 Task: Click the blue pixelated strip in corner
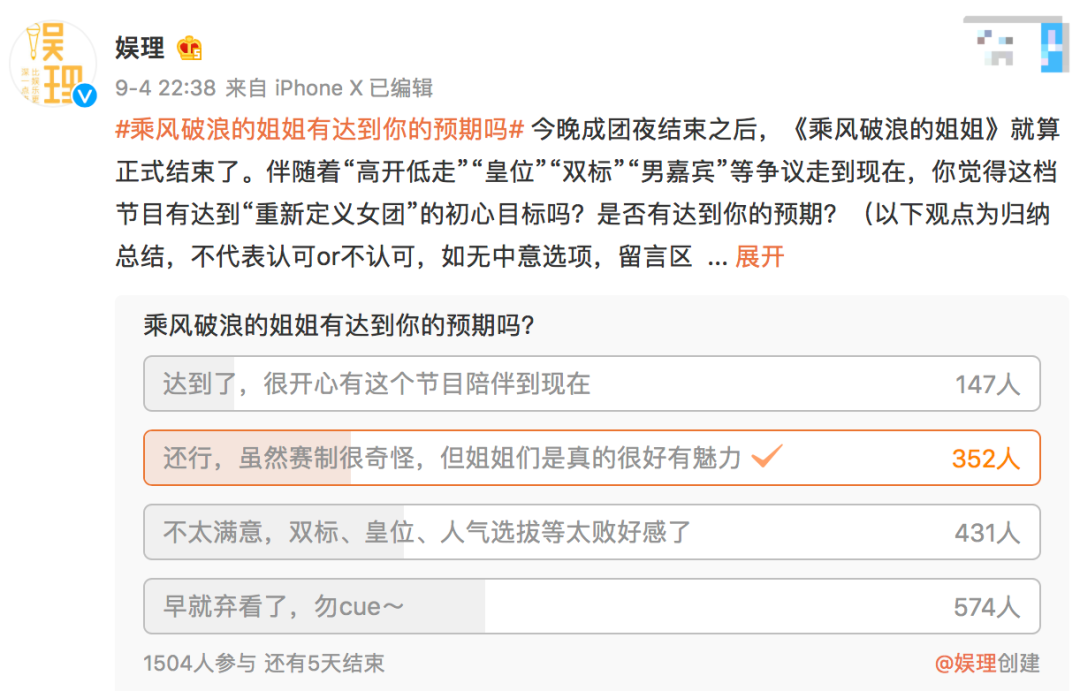coord(1052,45)
